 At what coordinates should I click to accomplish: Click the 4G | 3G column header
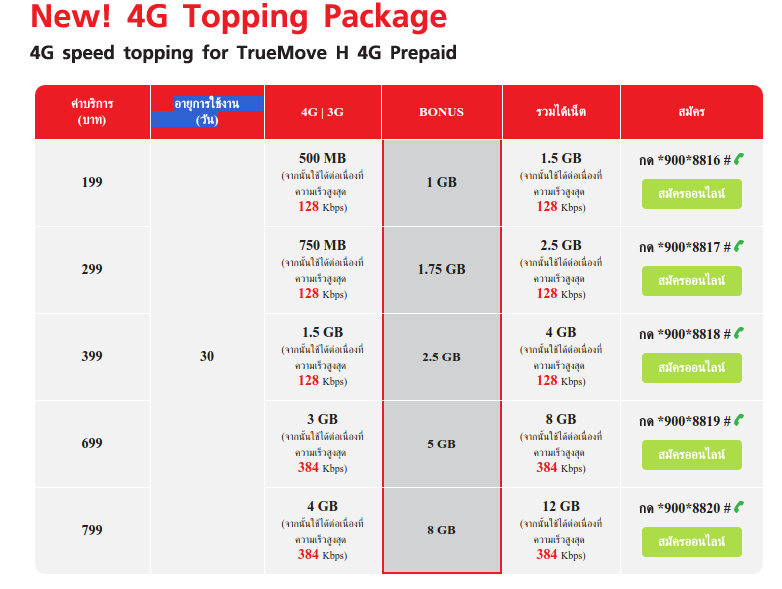point(322,112)
